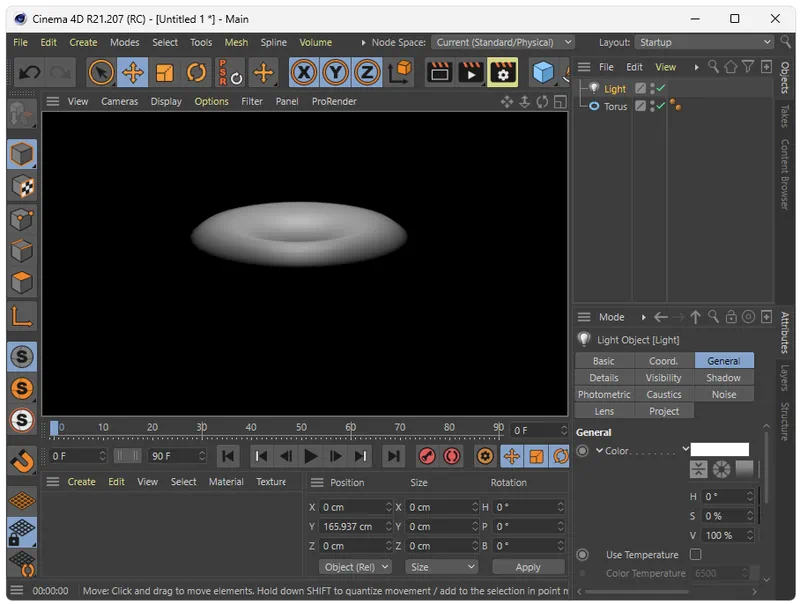
Task: Open the Size mode dropdown
Action: pyautogui.click(x=441, y=567)
